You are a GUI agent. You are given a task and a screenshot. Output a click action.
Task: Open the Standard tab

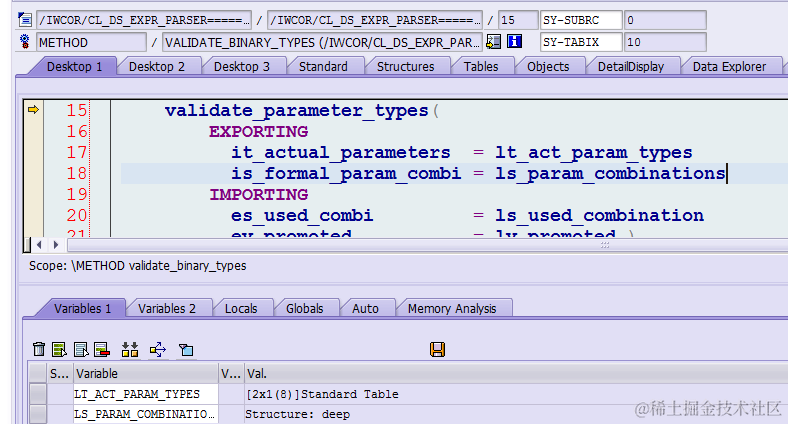(323, 67)
